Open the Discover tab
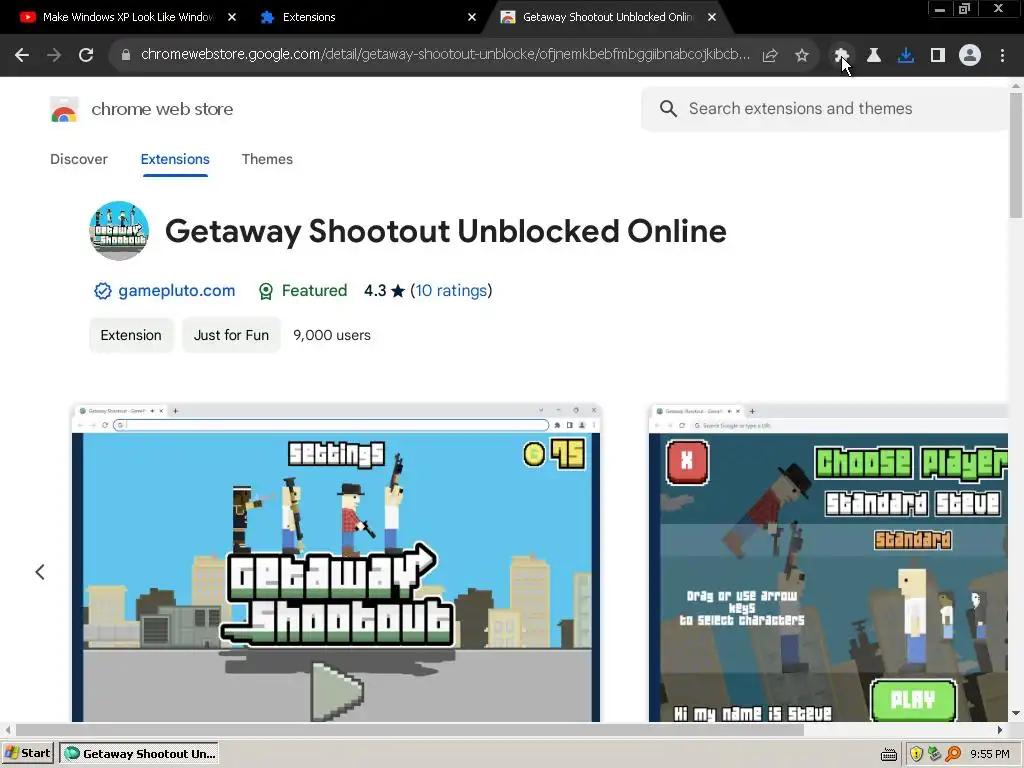 (x=78, y=159)
